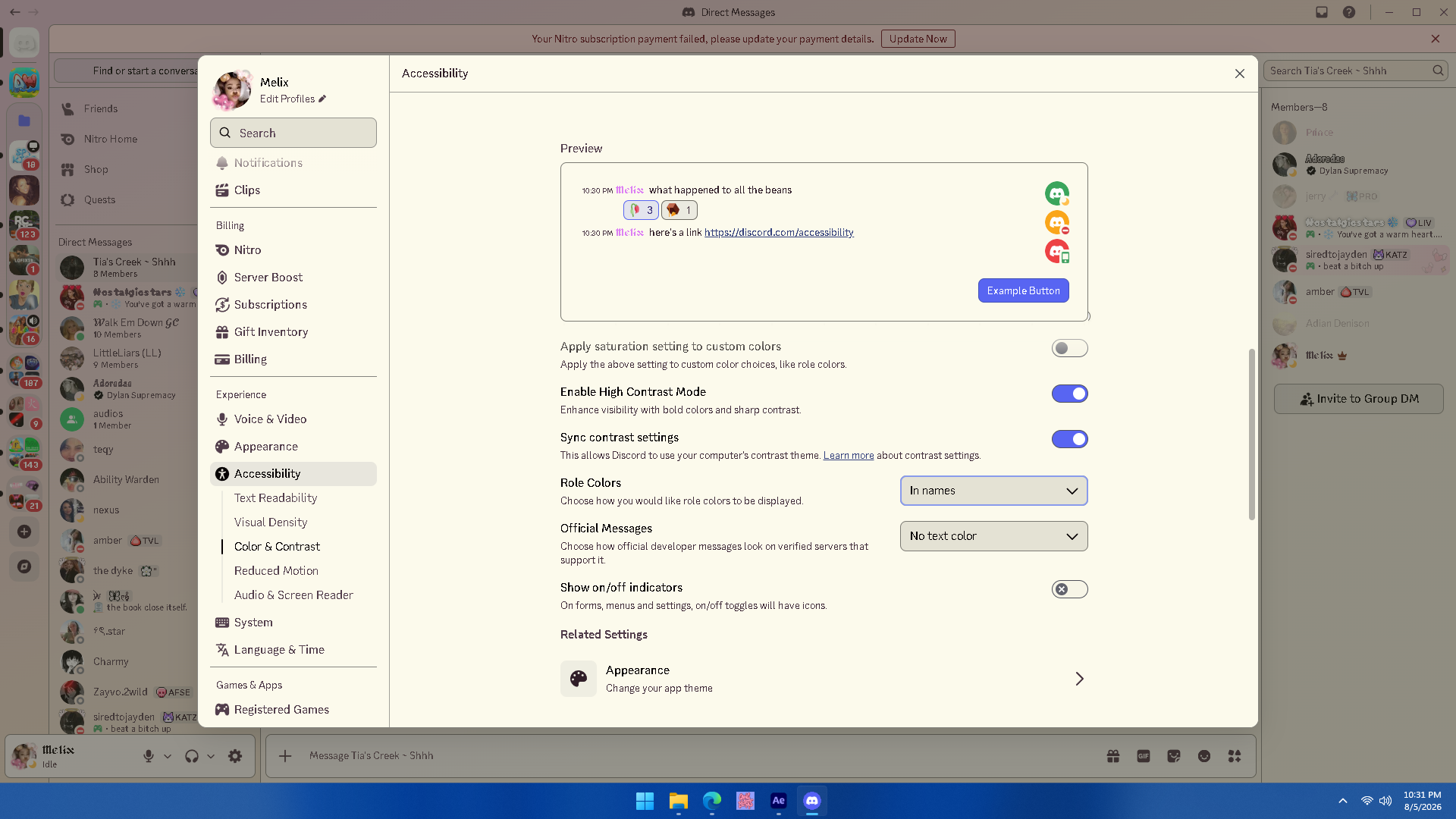The image size is (1456, 819).
Task: Open the sticker picker
Action: point(1174,756)
